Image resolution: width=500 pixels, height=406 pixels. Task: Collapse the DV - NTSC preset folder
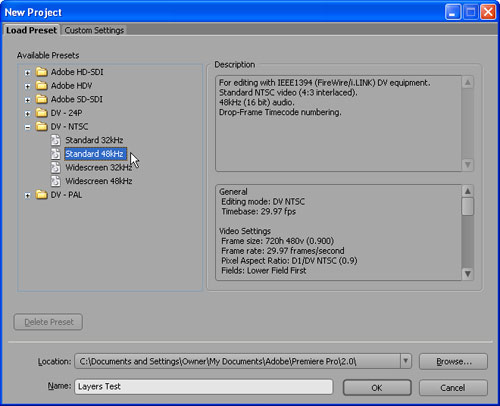coord(28,127)
